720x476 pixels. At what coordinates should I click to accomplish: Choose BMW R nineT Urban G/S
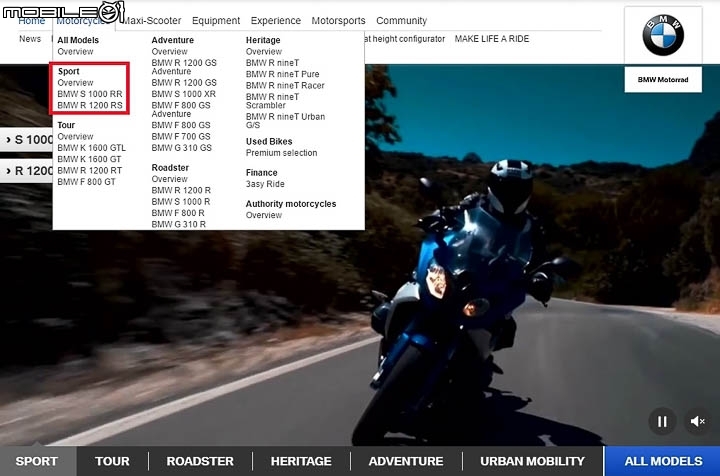tap(285, 121)
